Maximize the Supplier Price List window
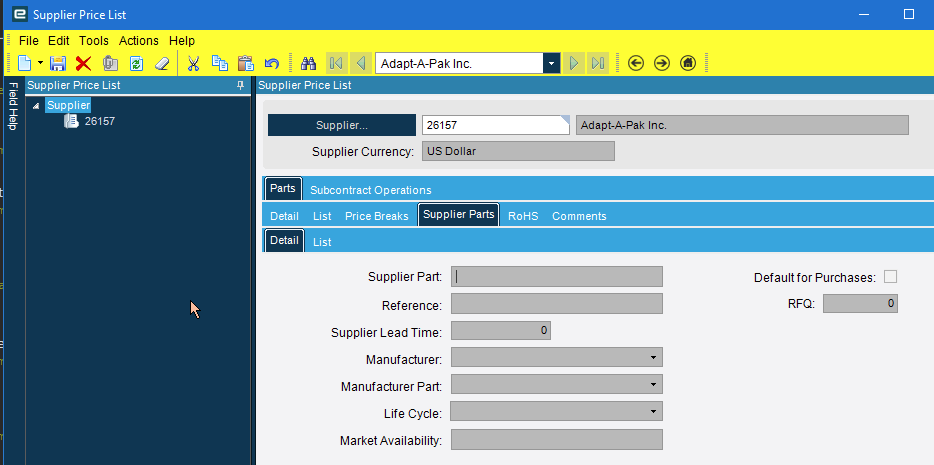 [x=909, y=14]
